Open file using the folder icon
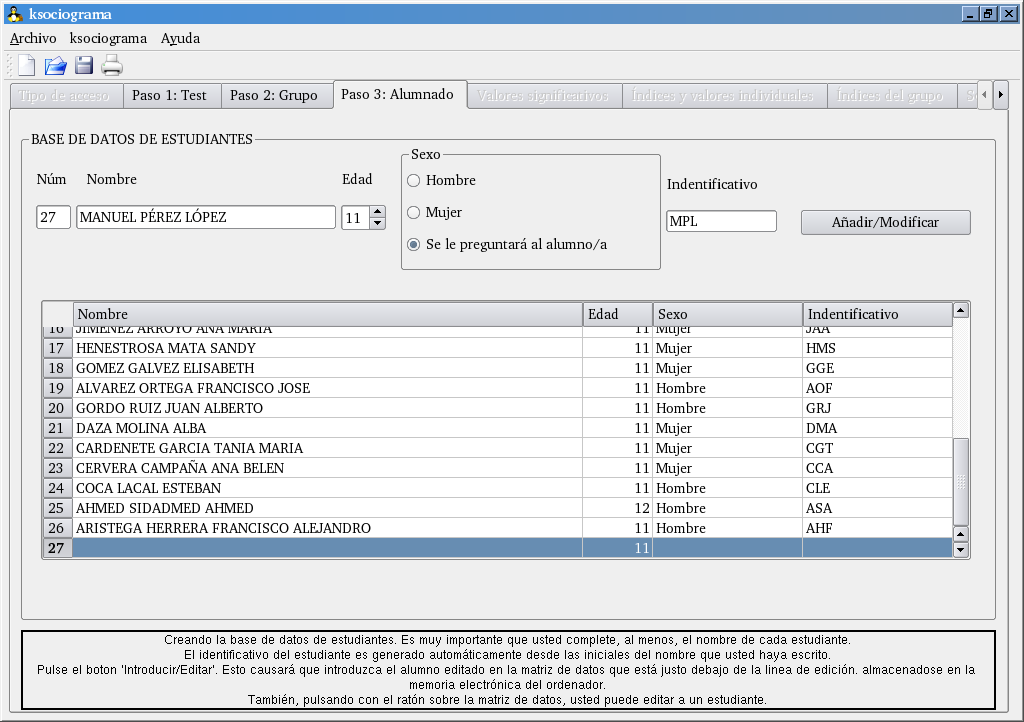This screenshot has width=1024, height=722. [x=56, y=65]
